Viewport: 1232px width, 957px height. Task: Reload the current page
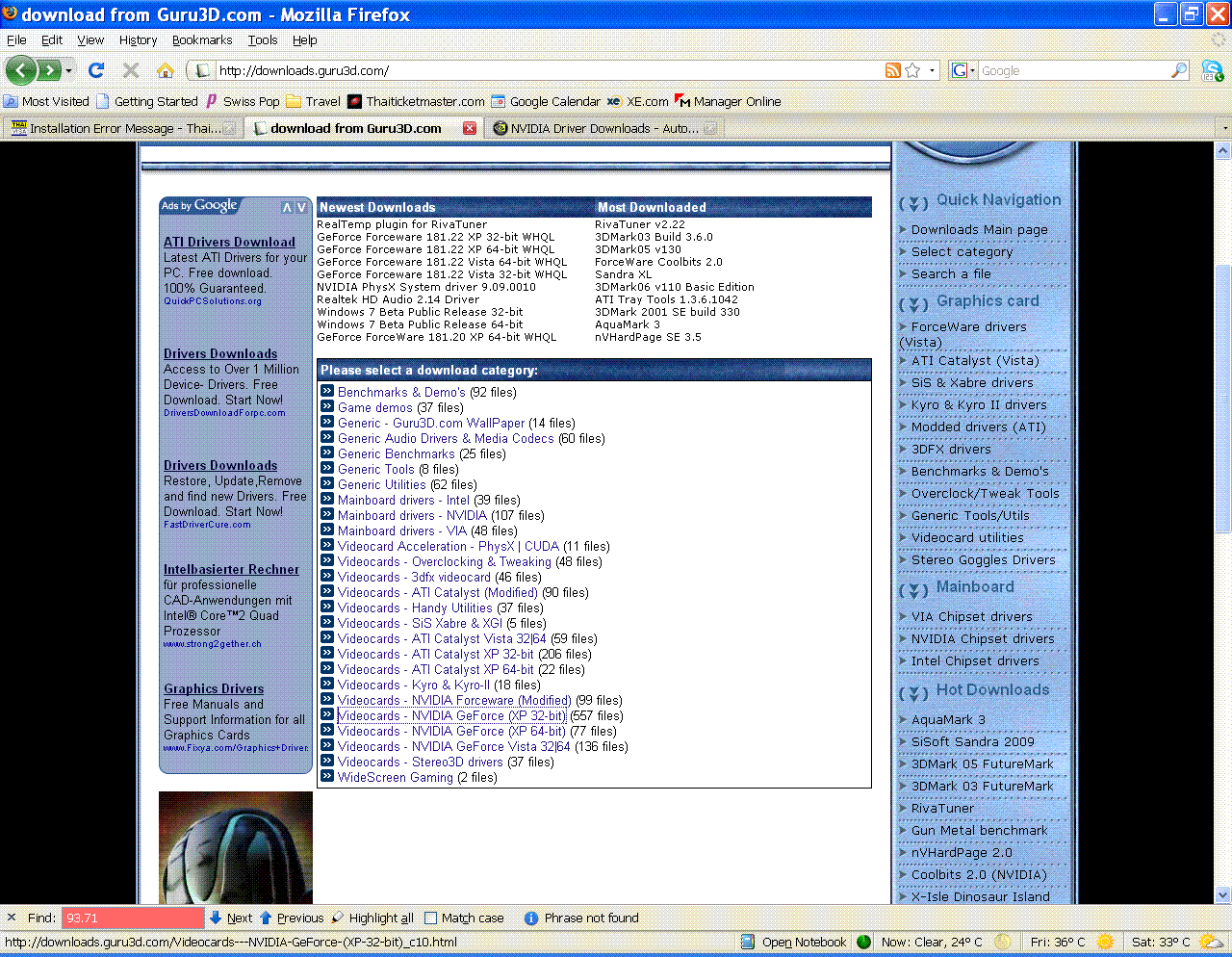[96, 70]
